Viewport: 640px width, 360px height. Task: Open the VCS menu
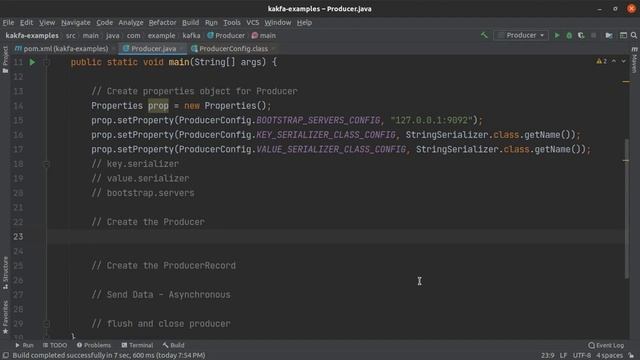(253, 22)
